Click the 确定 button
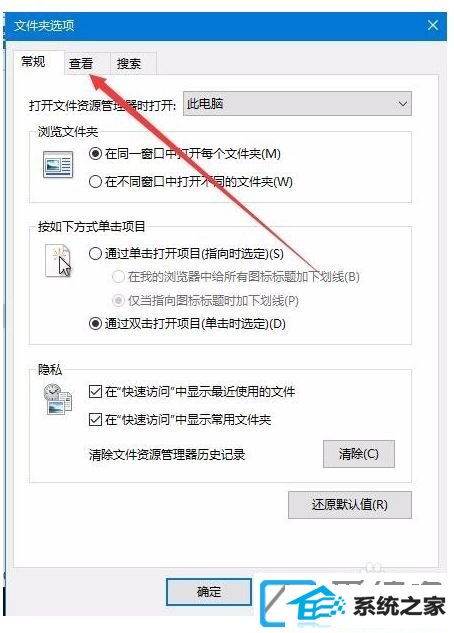 pyautogui.click(x=209, y=592)
